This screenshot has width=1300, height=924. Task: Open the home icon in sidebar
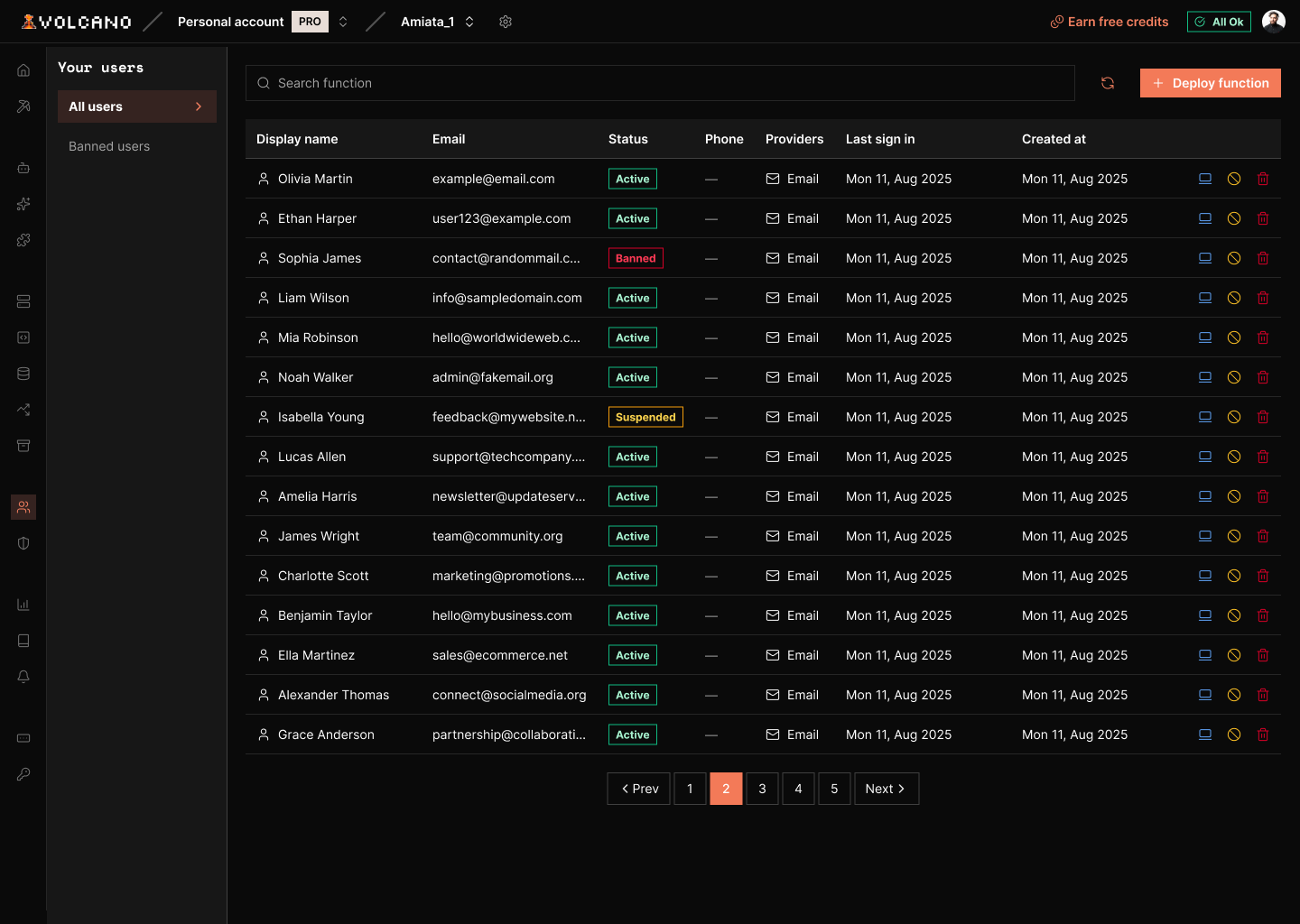(23, 70)
